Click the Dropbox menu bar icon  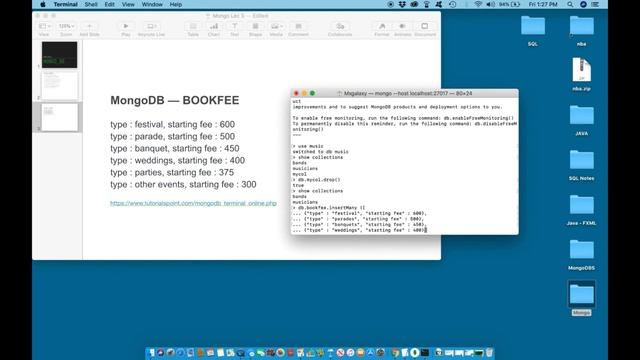pos(402,4)
